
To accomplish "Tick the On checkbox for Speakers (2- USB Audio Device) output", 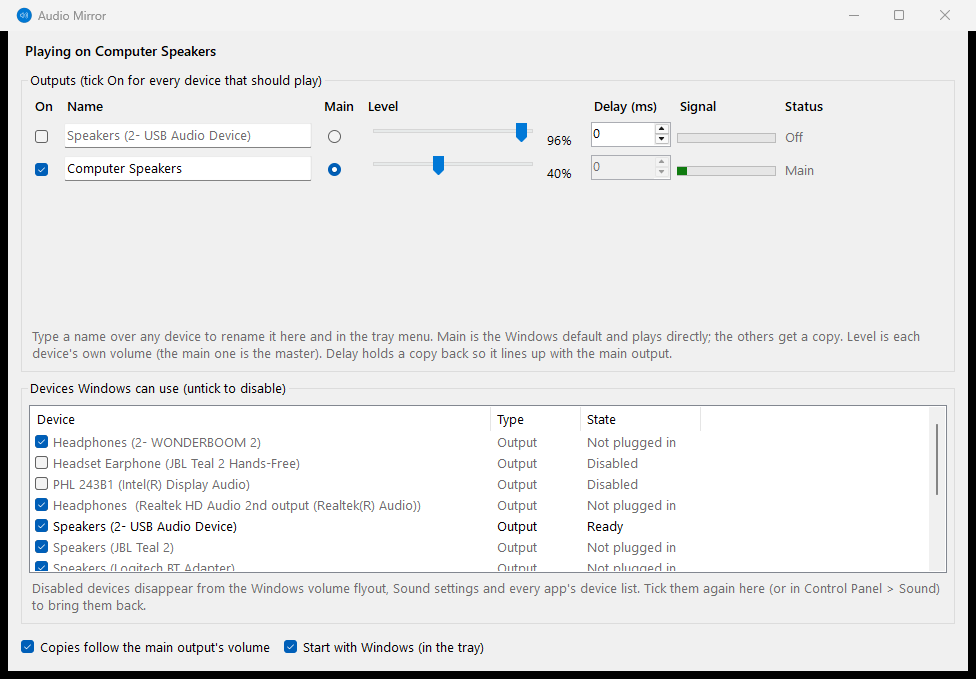I will [42, 136].
